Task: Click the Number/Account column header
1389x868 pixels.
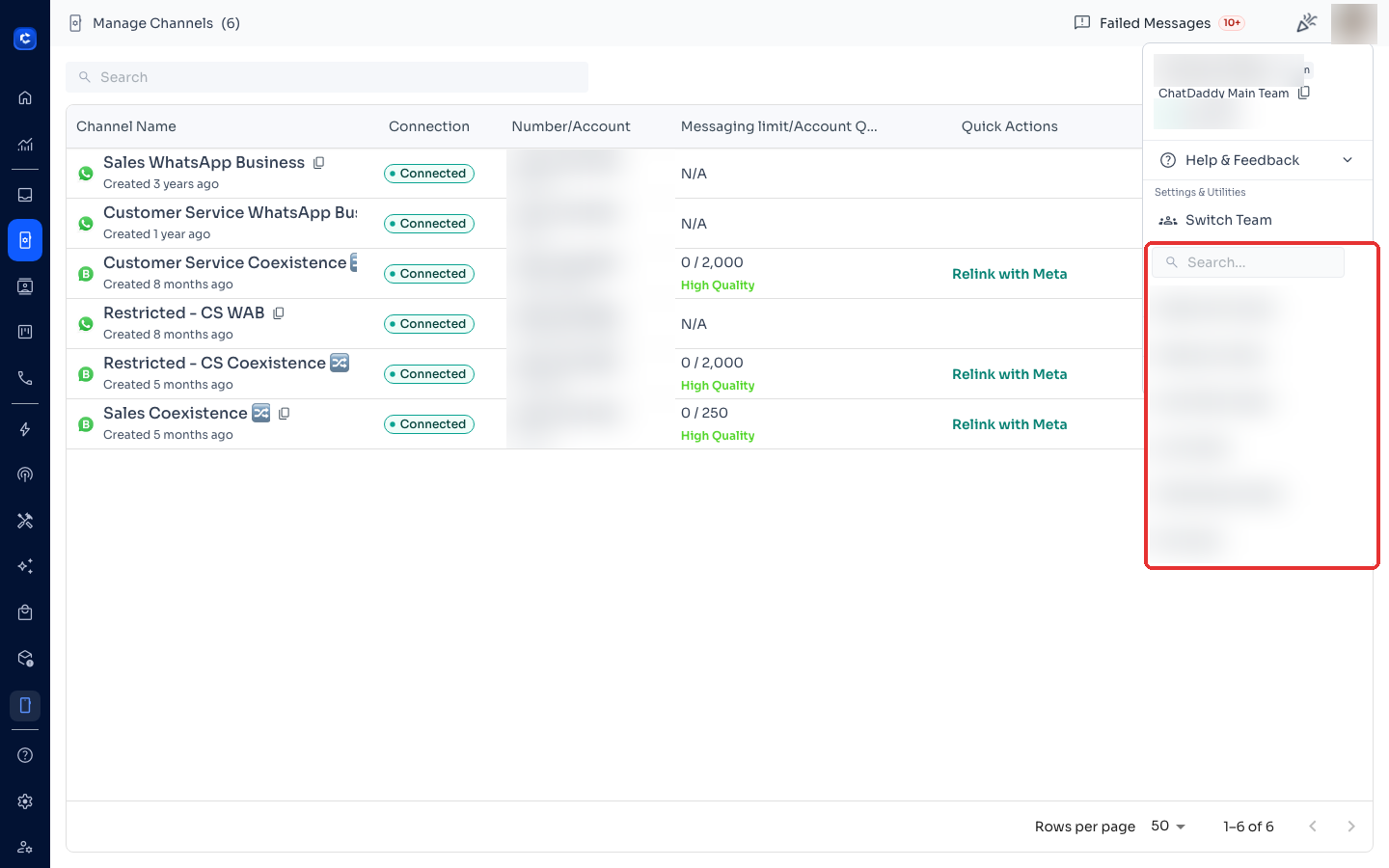Action: [571, 126]
